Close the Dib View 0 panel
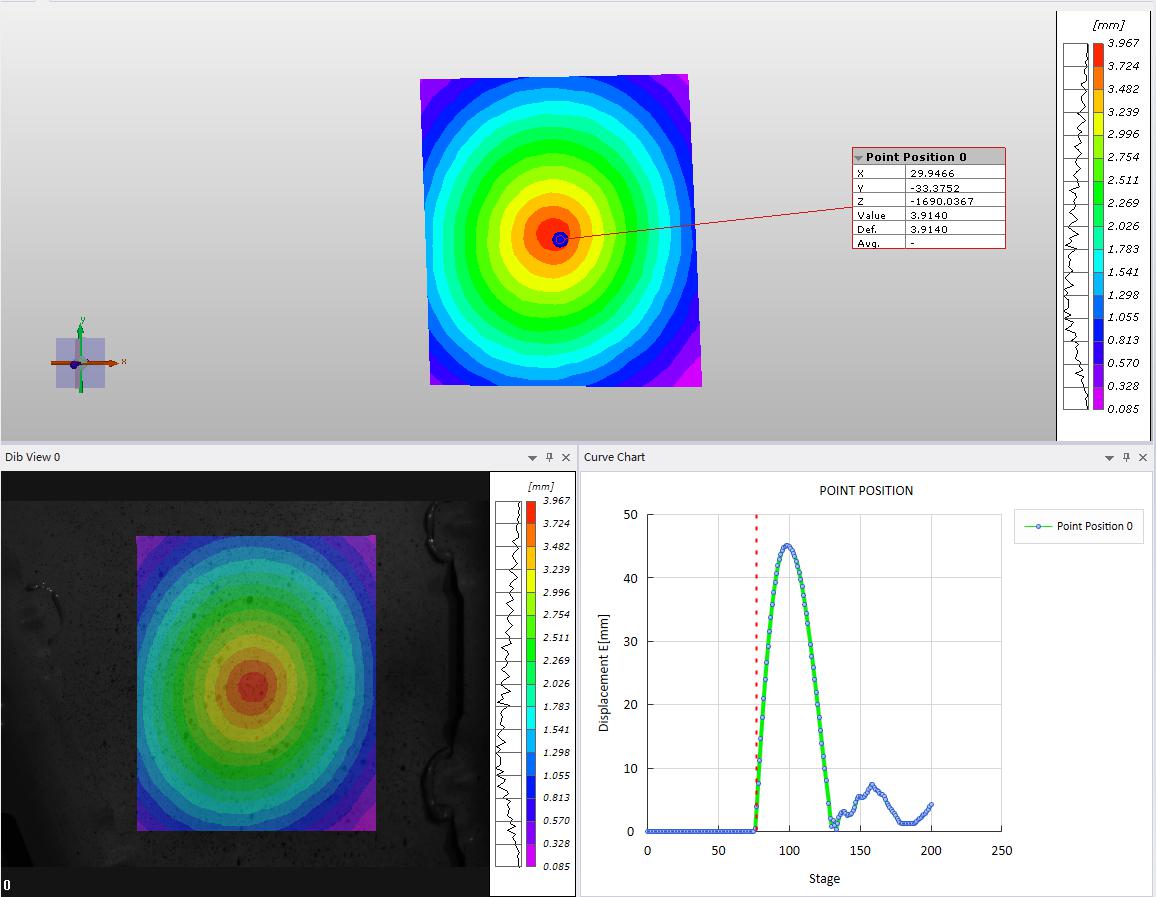The width and height of the screenshot is (1156, 897). pyautogui.click(x=566, y=457)
